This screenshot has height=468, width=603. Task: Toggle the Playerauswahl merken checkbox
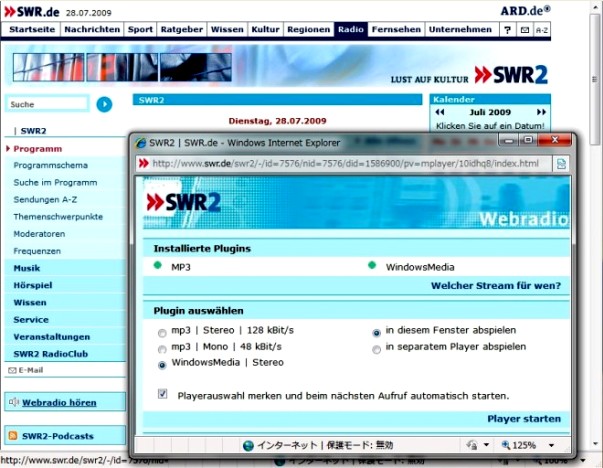pos(162,394)
